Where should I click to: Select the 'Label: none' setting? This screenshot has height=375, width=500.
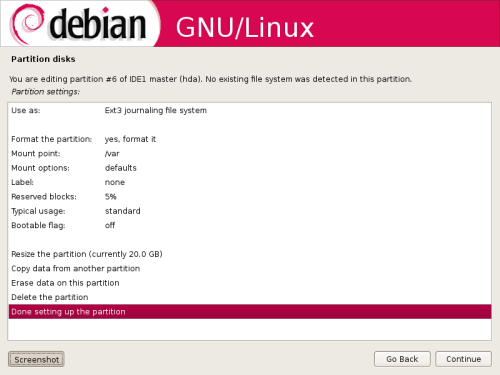click(x=250, y=182)
